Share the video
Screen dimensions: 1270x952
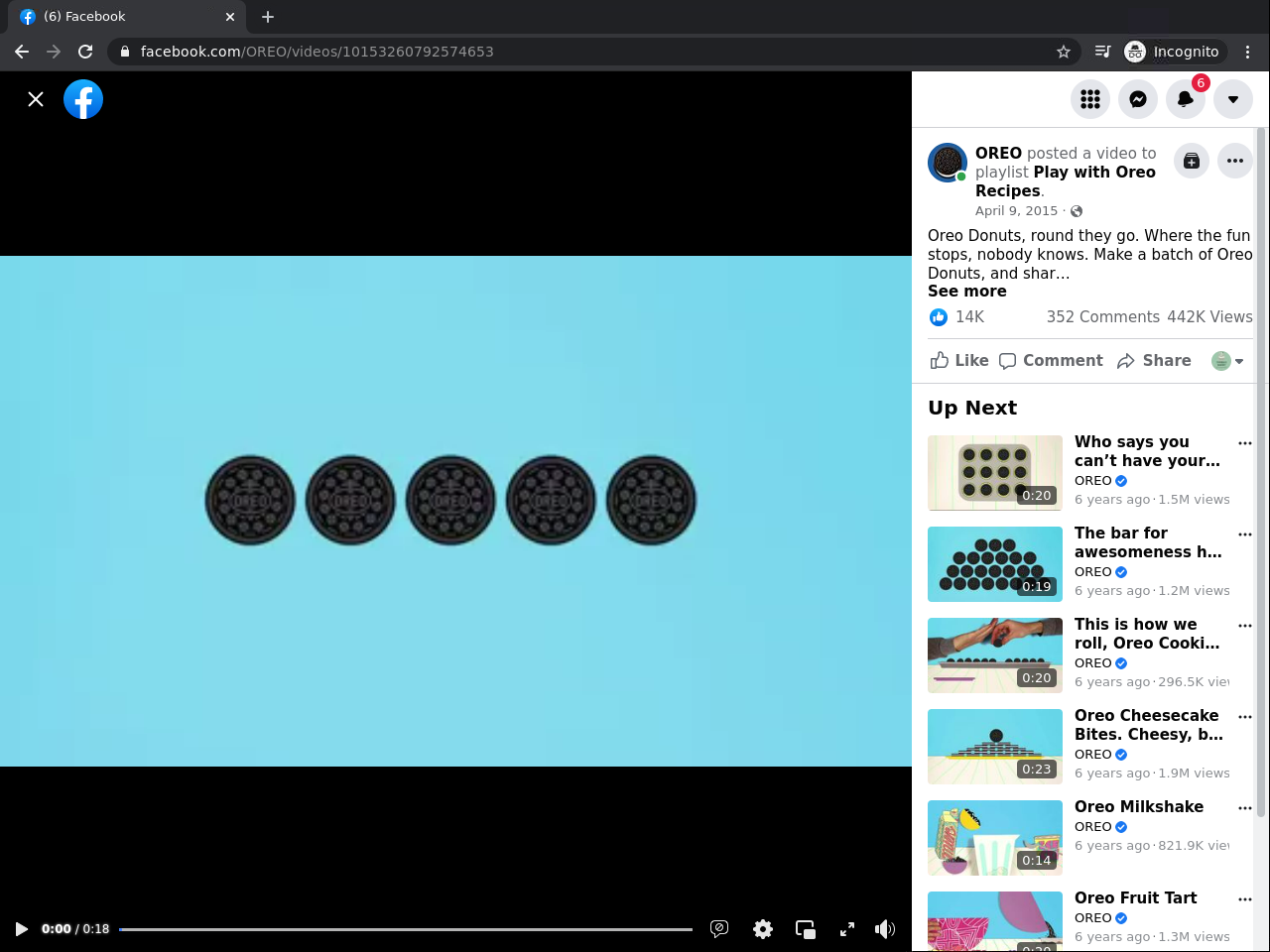tap(1154, 361)
